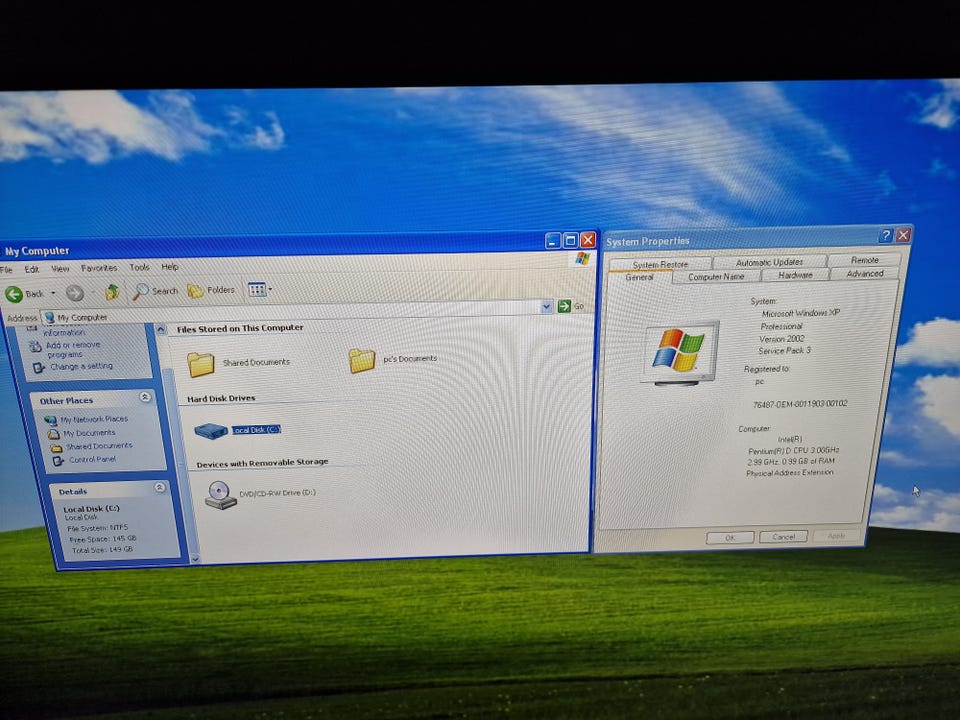960x720 pixels.
Task: Open the Help menu in My Computer
Action: (170, 267)
